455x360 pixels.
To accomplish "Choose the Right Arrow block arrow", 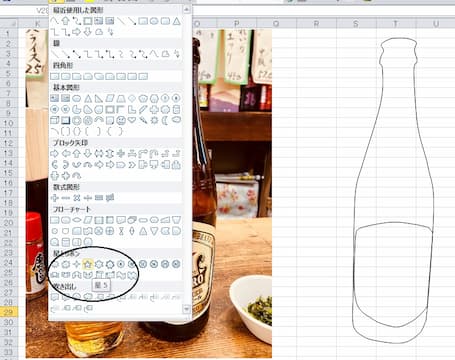I will [x=55, y=154].
